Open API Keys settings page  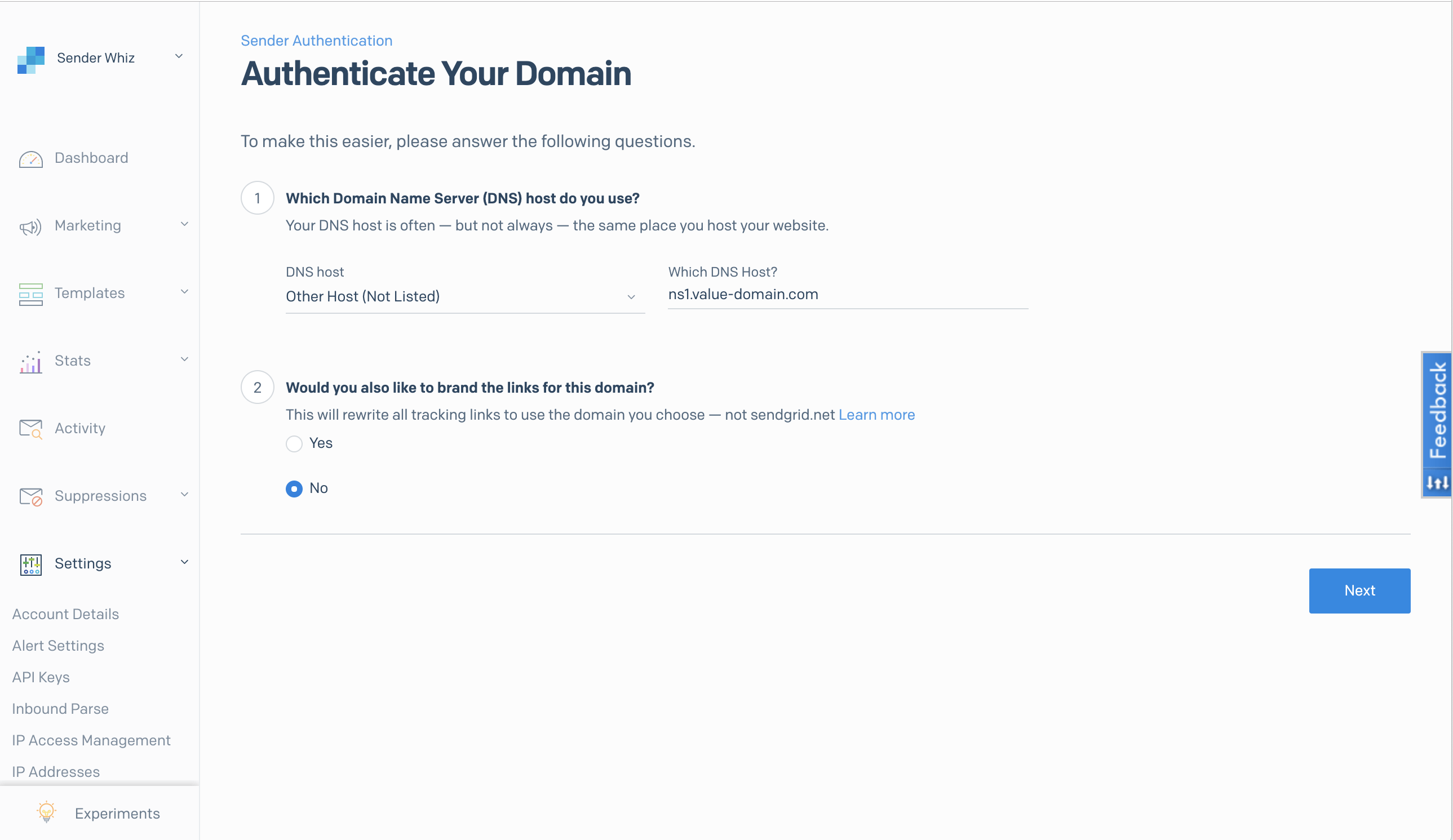(41, 677)
